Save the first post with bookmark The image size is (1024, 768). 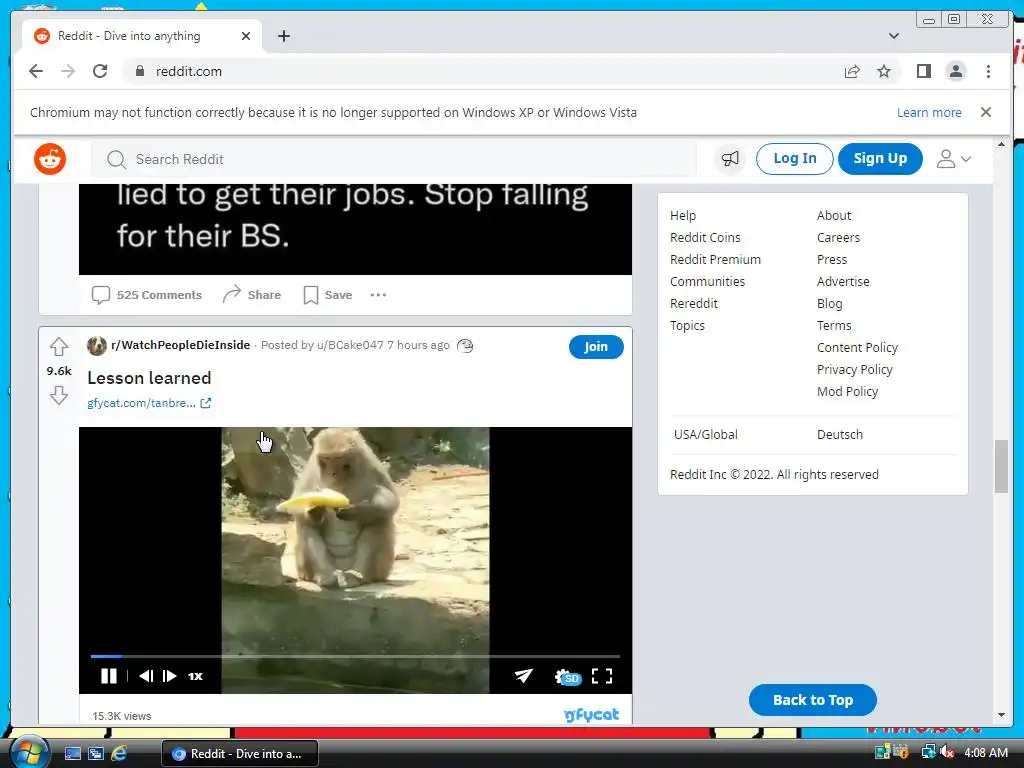[x=328, y=295]
